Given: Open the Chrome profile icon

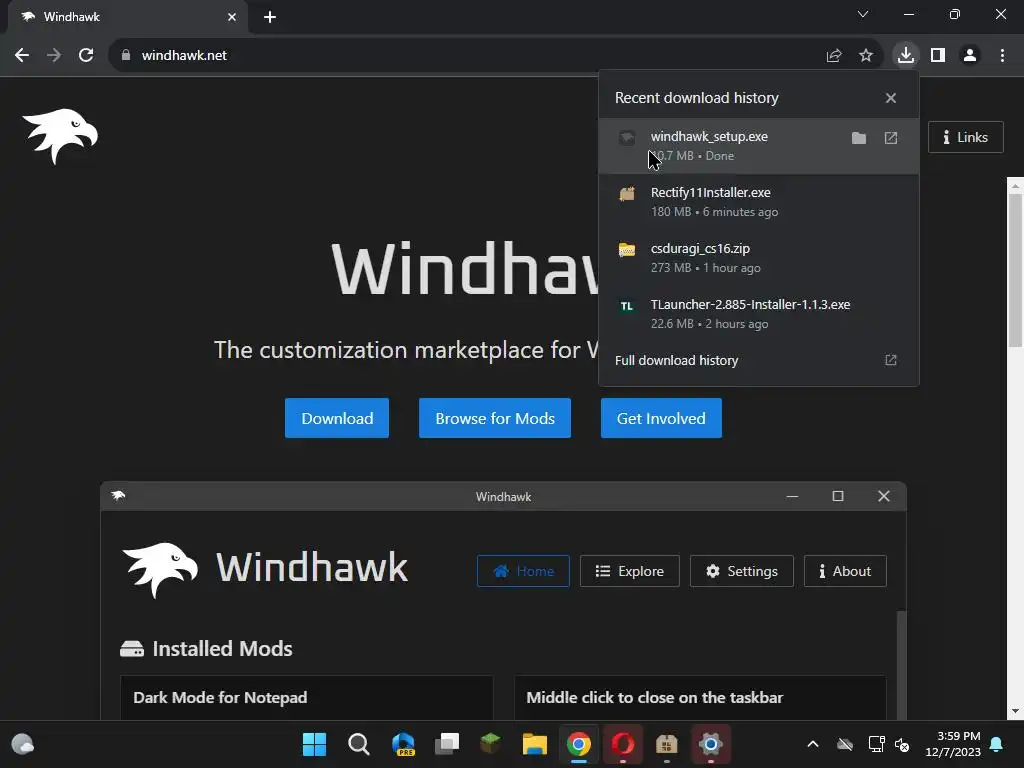Looking at the screenshot, I should [970, 56].
